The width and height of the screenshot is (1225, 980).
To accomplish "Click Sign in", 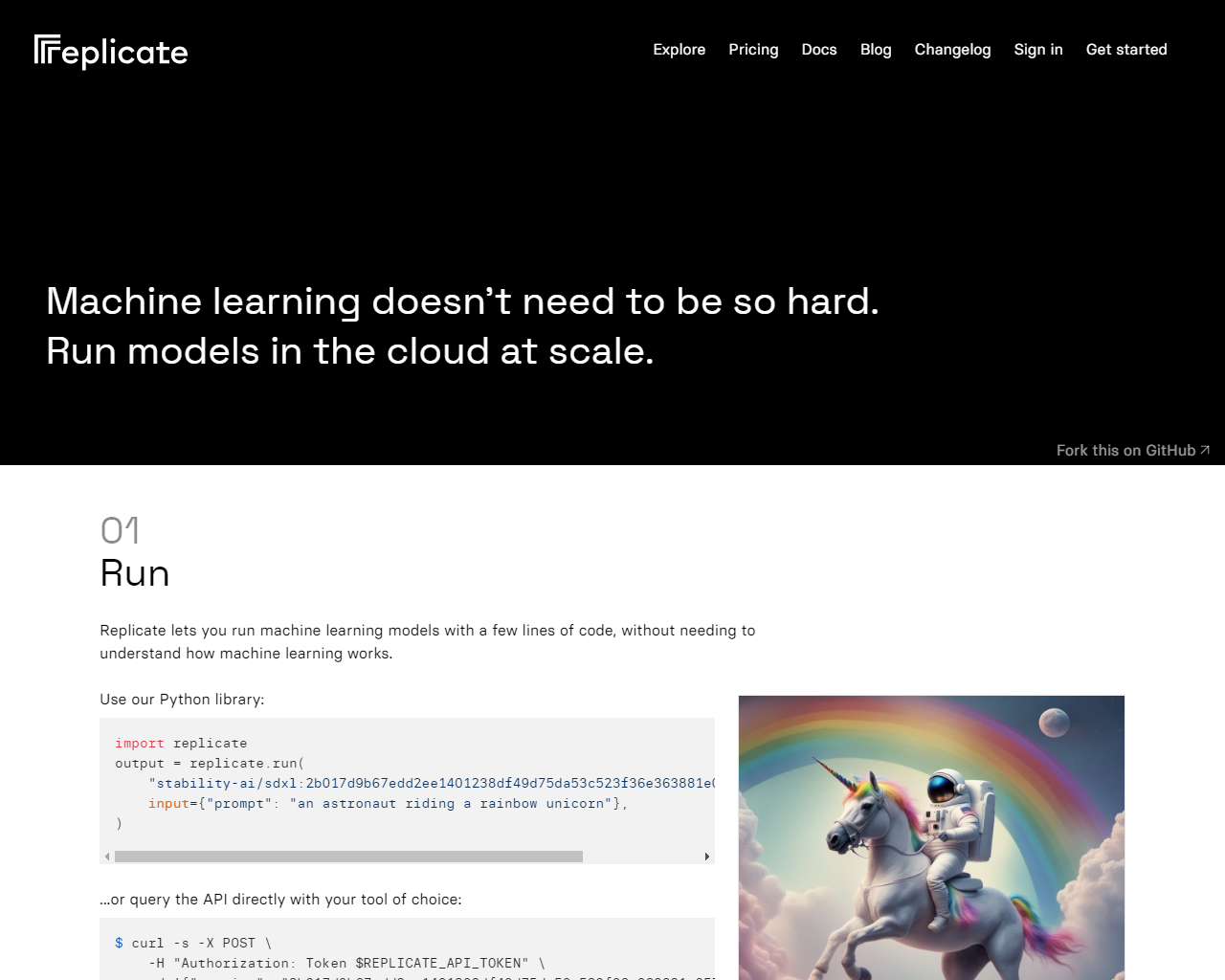I will [x=1038, y=50].
